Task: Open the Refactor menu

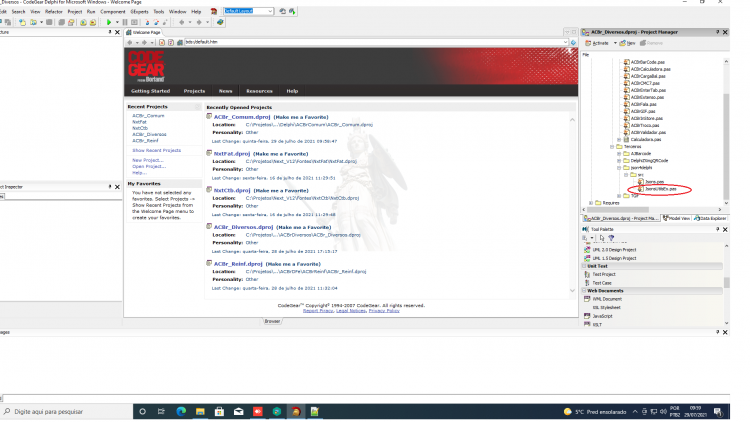Action: tap(54, 11)
